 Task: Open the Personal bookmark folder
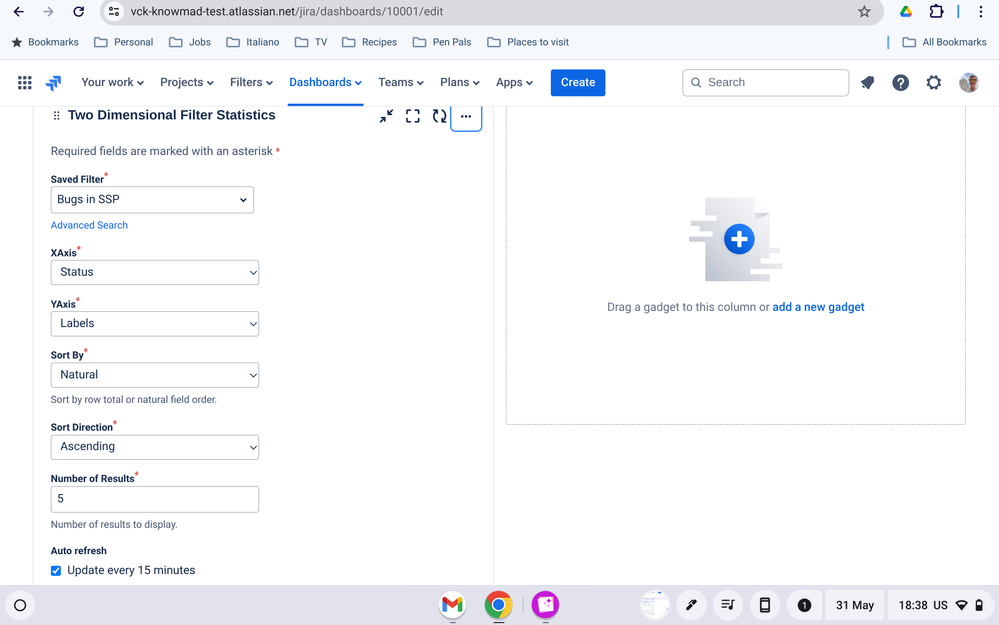point(124,42)
